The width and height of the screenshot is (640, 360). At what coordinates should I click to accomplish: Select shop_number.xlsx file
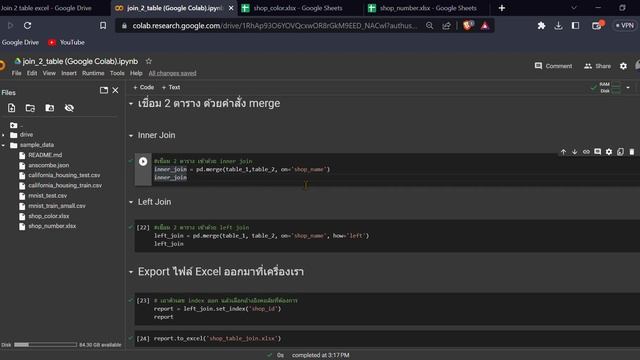tap(52, 226)
